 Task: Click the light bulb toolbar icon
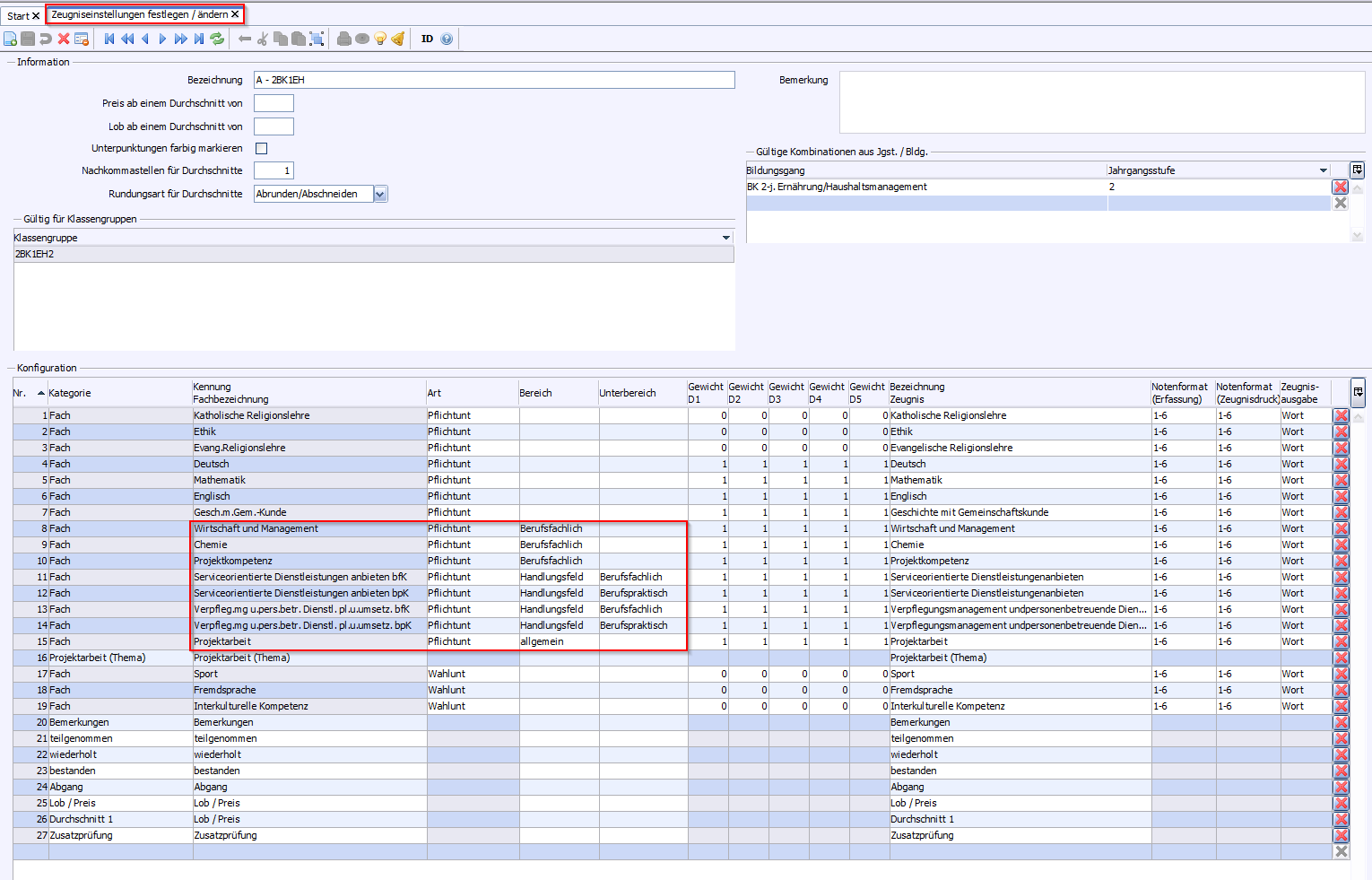380,39
